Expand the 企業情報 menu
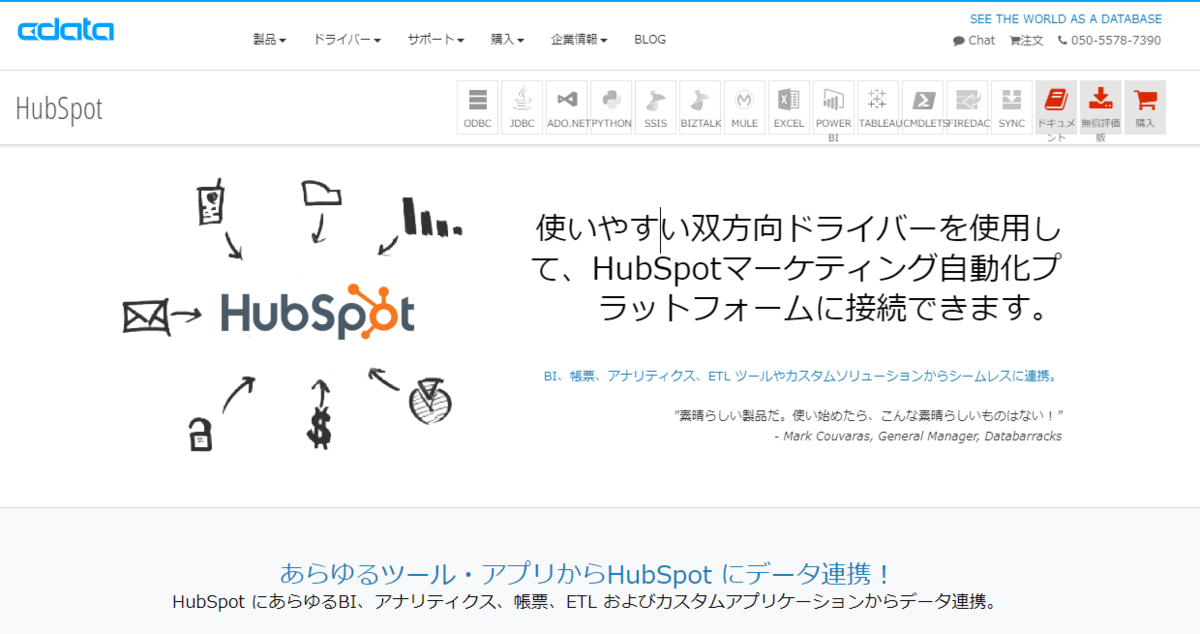This screenshot has width=1200, height=634. pos(579,40)
